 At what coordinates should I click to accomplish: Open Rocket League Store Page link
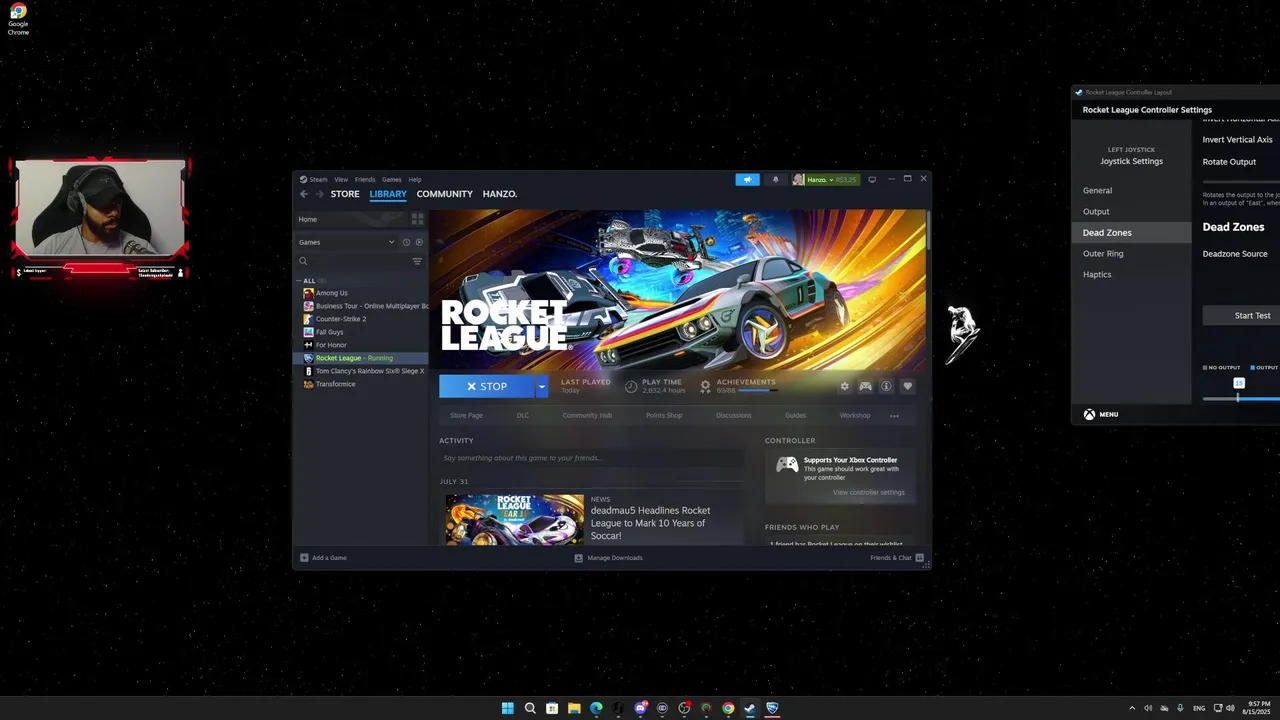coord(466,415)
